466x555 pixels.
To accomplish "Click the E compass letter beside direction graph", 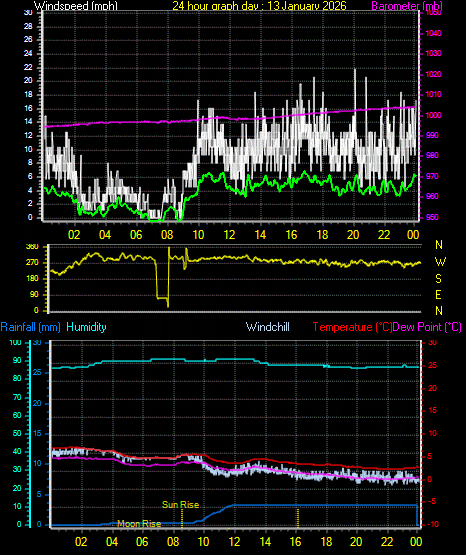I will 438,294.
